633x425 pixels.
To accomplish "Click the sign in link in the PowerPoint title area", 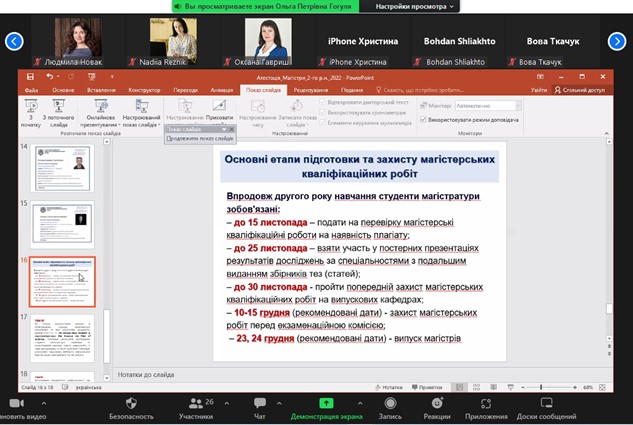I will pyautogui.click(x=539, y=90).
